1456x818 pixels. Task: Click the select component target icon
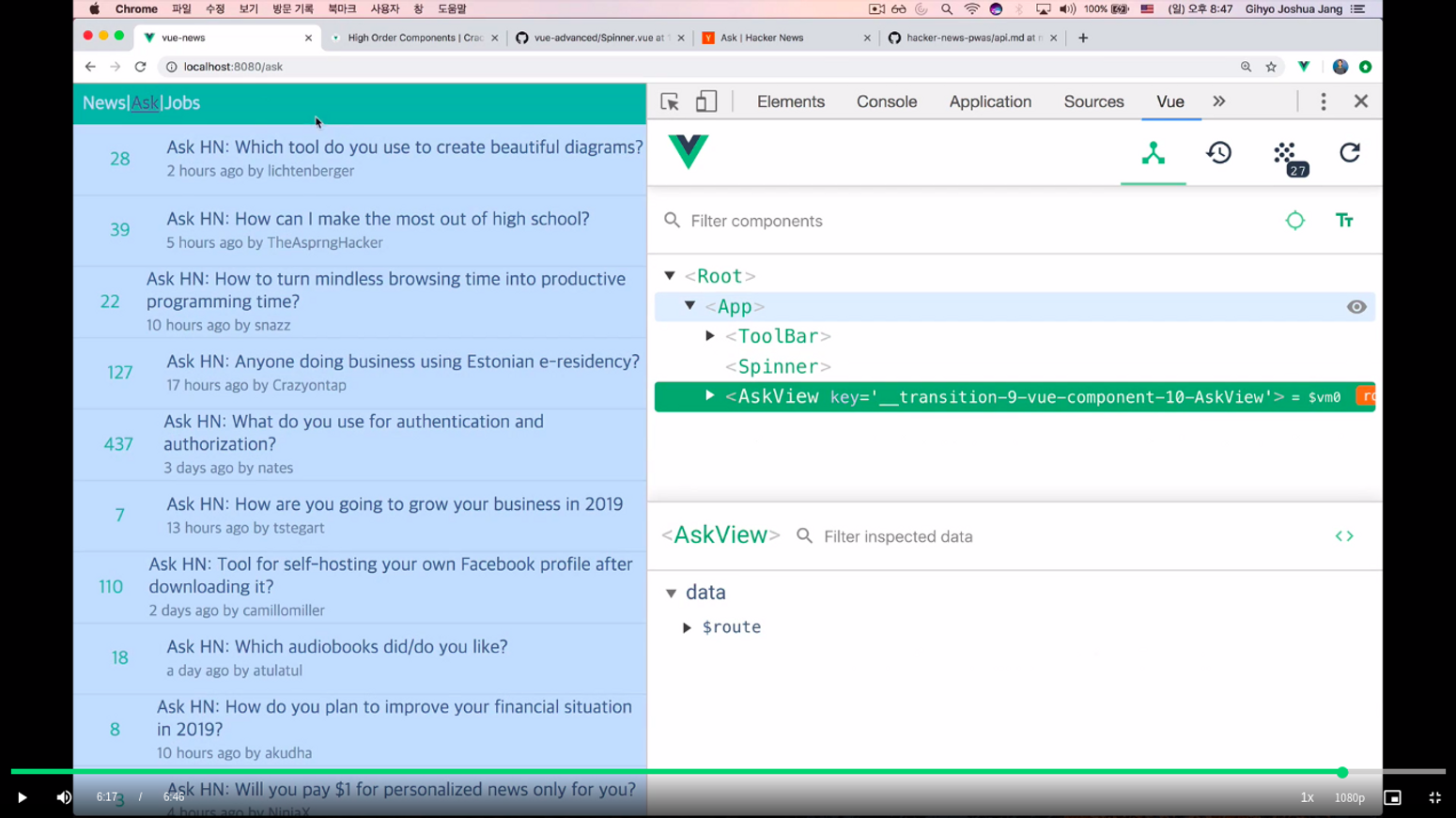(1295, 221)
